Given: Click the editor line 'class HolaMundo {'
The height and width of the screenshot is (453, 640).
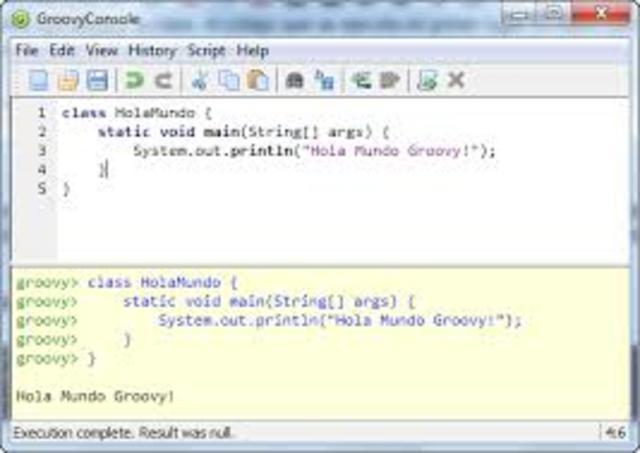Looking at the screenshot, I should coord(137,113).
